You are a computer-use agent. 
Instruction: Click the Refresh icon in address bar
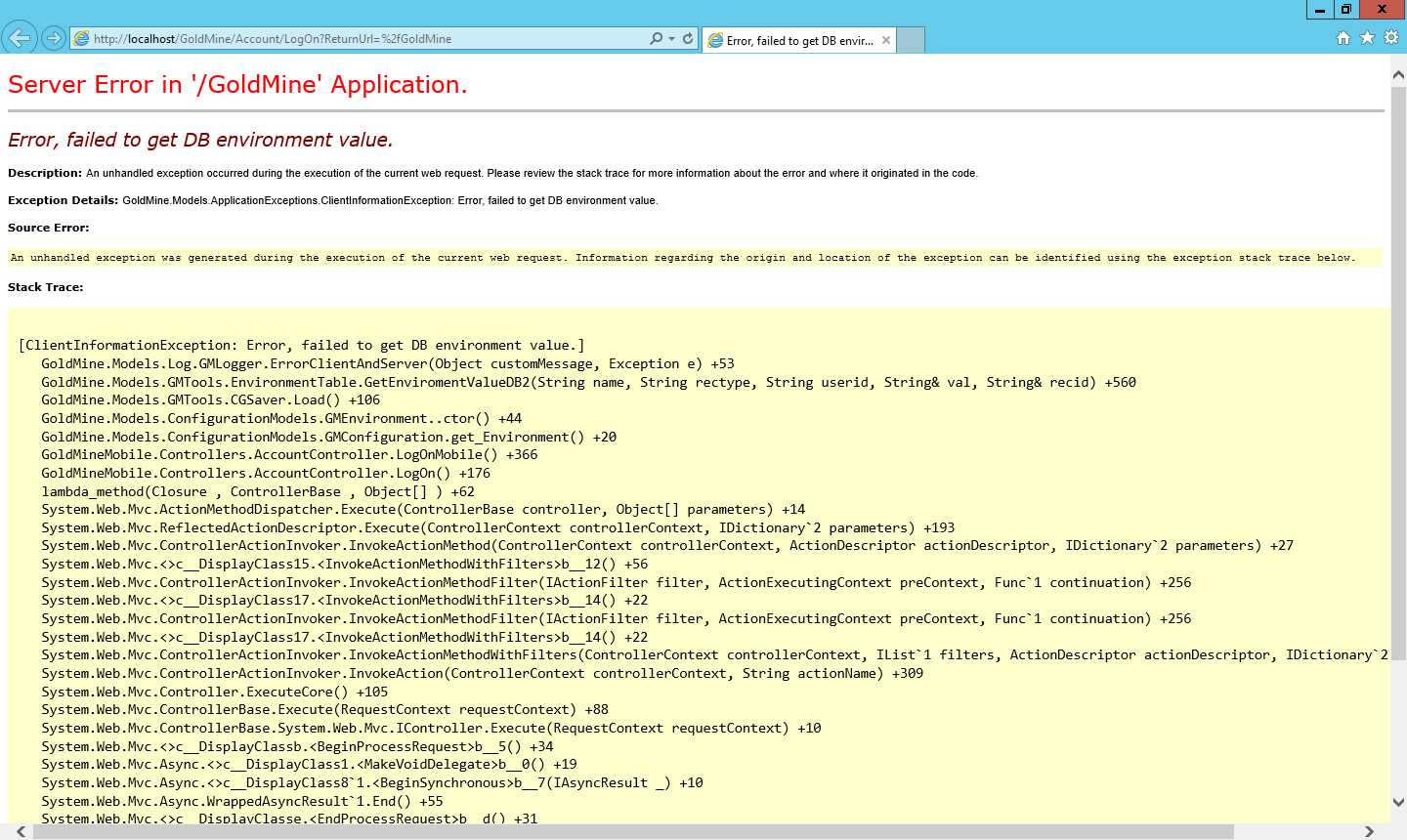click(x=688, y=38)
